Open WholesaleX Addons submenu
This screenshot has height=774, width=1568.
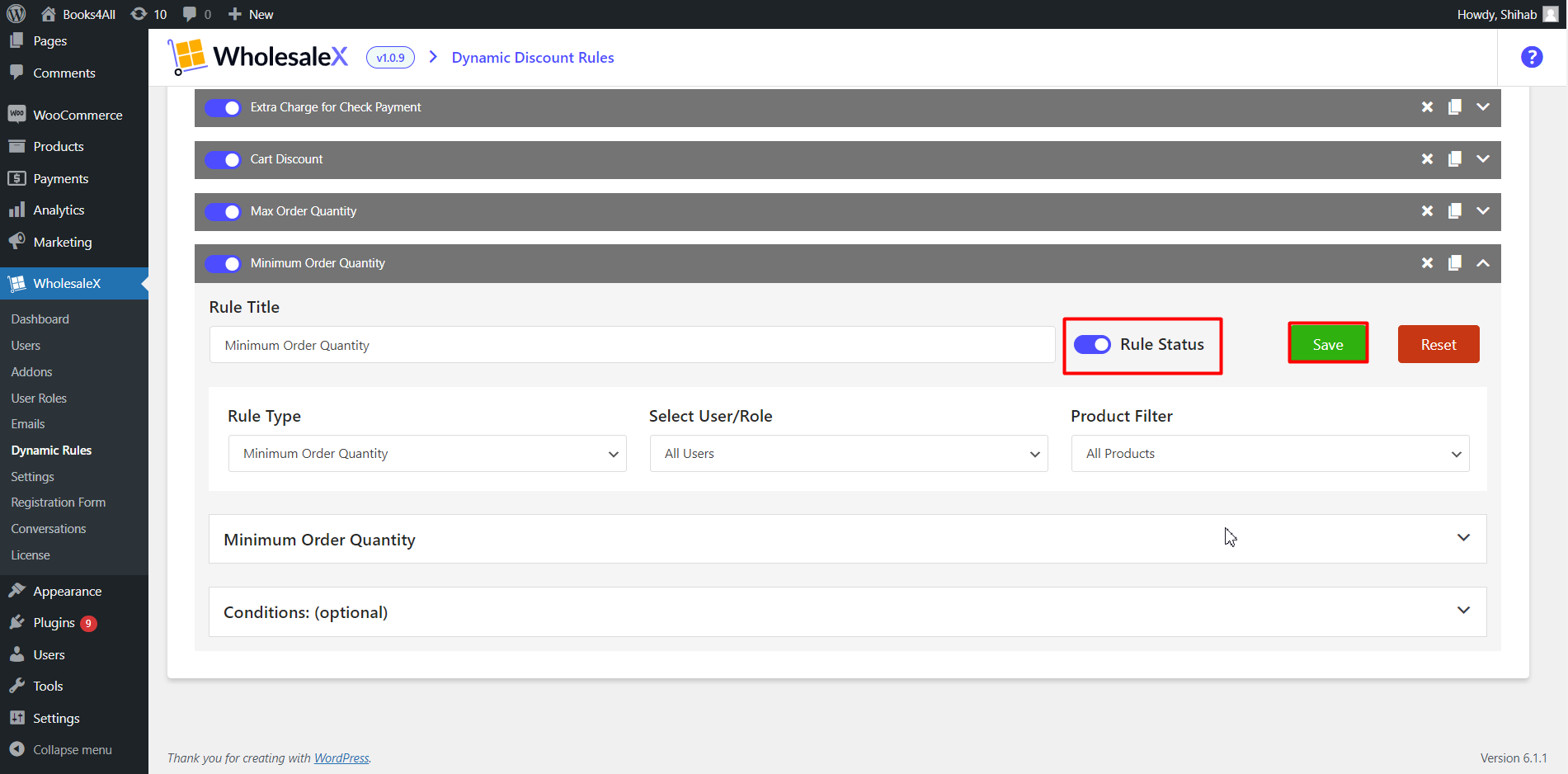(x=31, y=372)
